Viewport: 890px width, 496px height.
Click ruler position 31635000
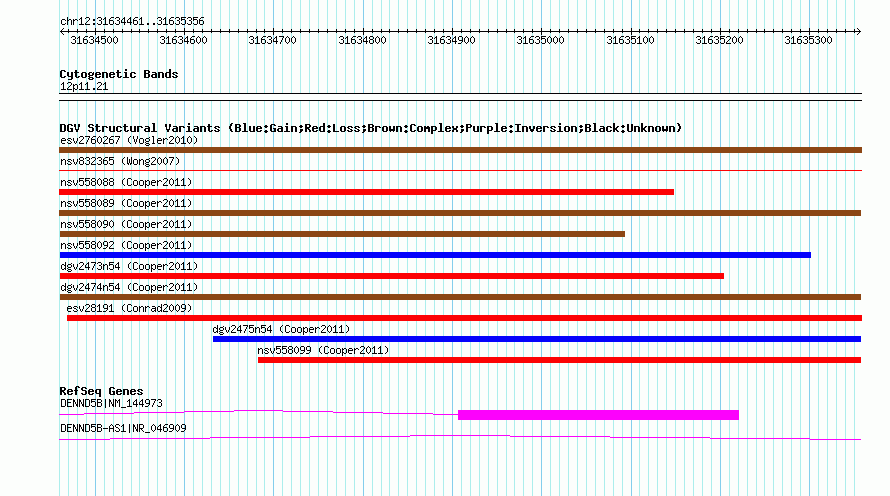(540, 40)
